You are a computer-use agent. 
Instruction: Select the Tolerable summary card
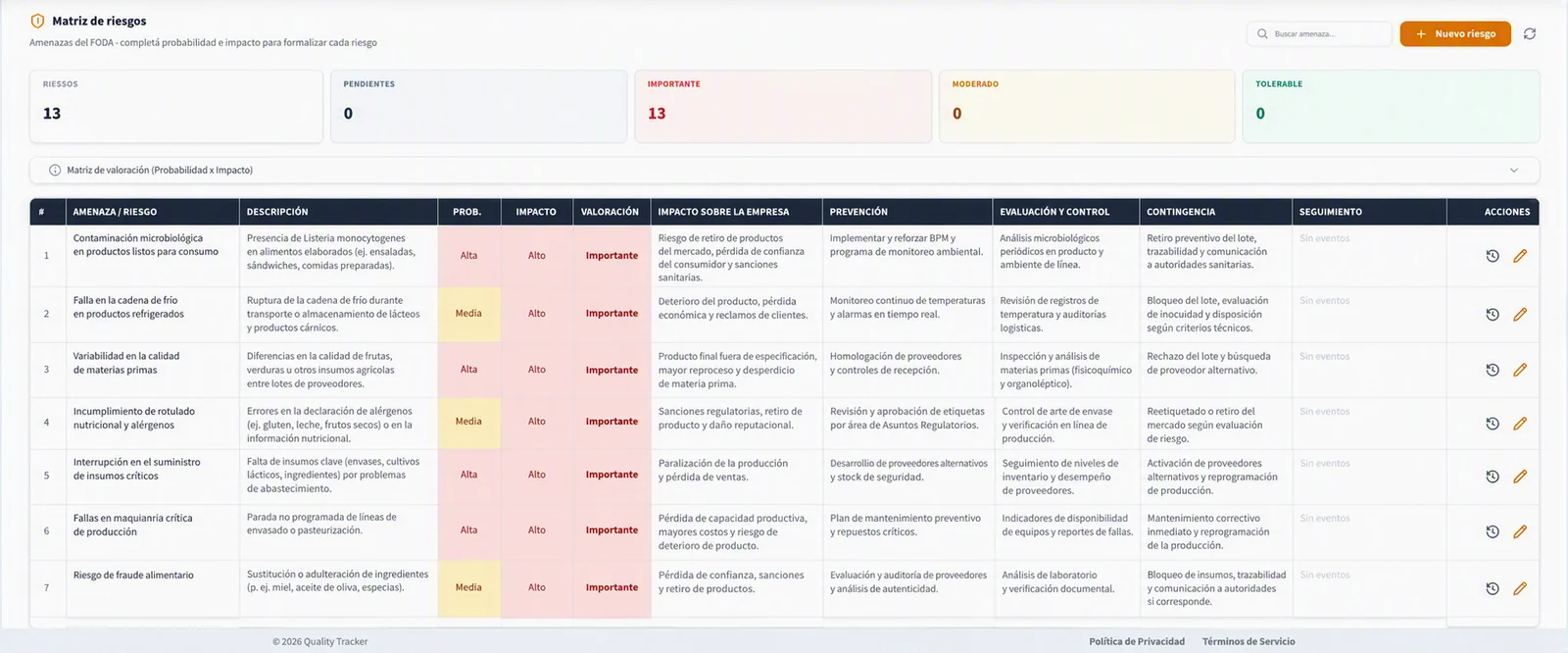tap(1391, 106)
